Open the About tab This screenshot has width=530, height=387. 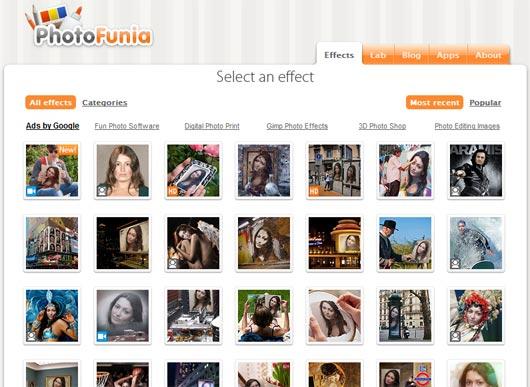488,55
